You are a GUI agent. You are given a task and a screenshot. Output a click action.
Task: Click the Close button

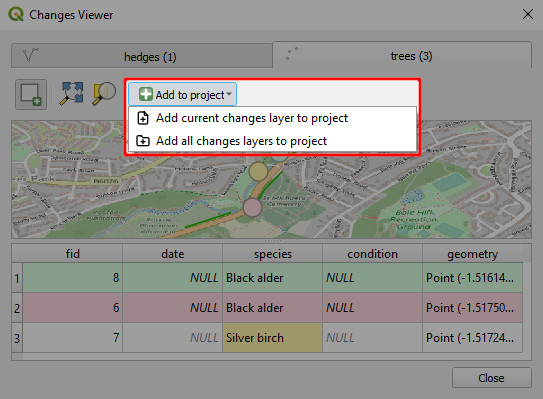click(x=491, y=378)
